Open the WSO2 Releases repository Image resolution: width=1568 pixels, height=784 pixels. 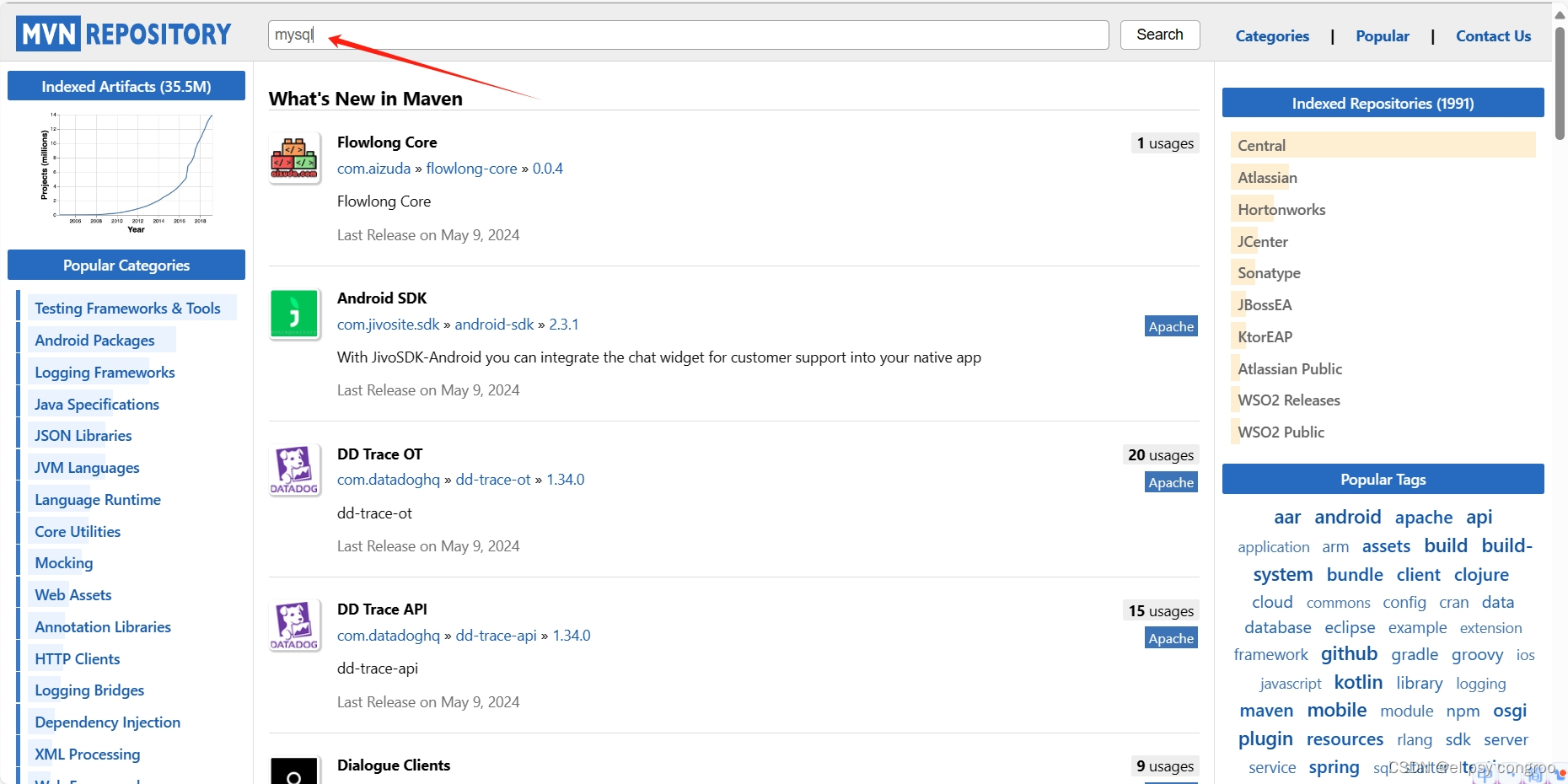[x=1288, y=400]
